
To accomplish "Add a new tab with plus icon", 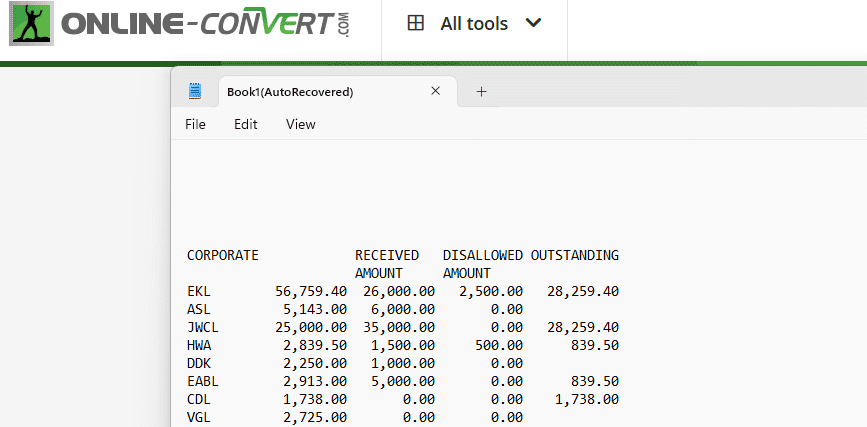I will [481, 91].
